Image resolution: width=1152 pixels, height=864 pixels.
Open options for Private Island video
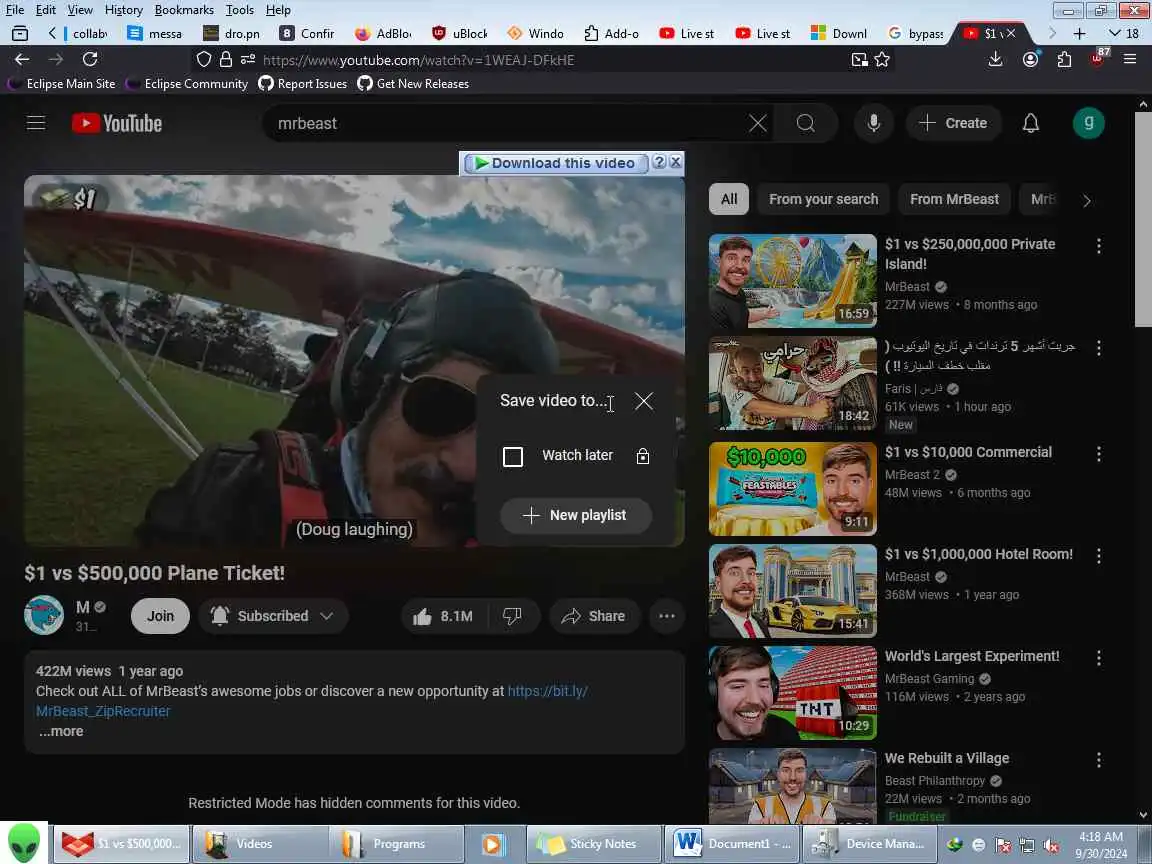[x=1098, y=246]
